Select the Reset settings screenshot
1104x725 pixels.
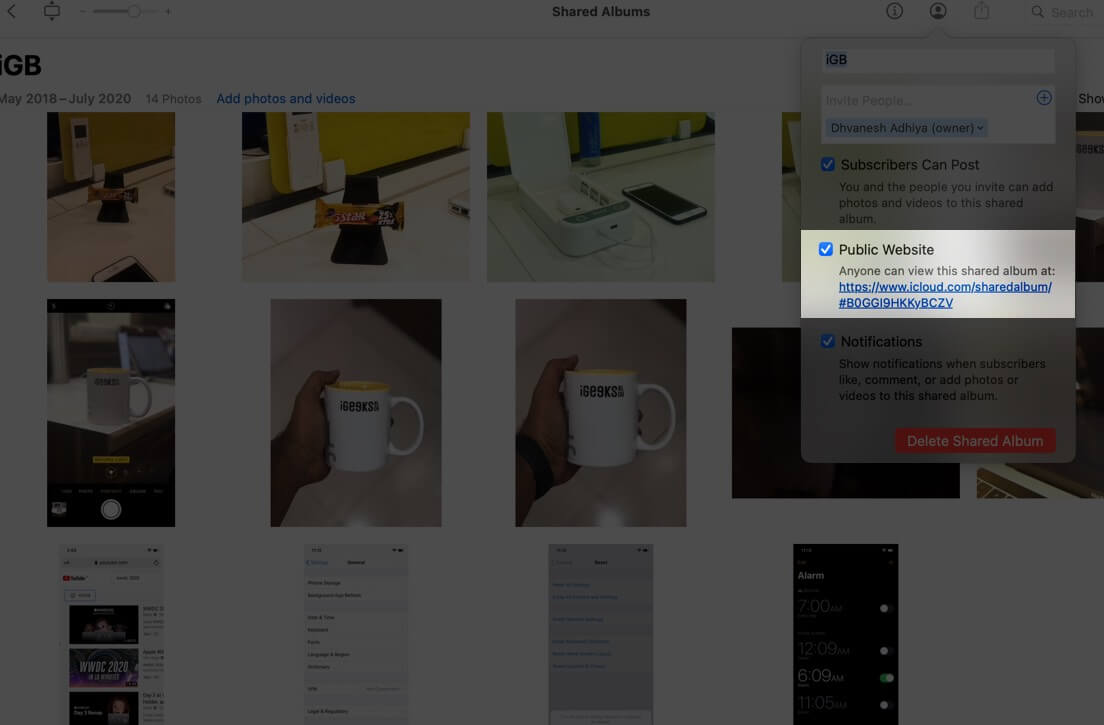click(x=601, y=634)
